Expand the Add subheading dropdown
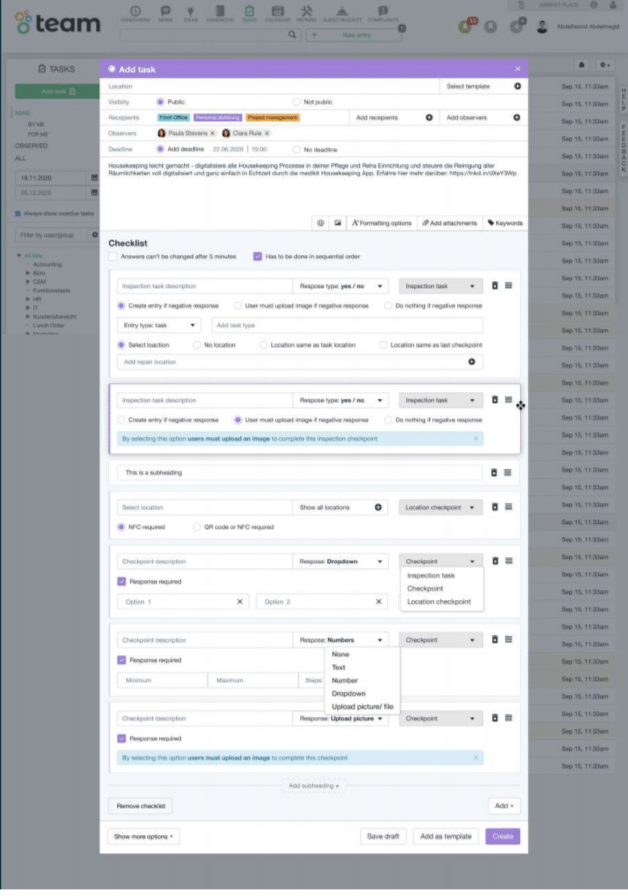Screen dimensions: 628x896 [x=313, y=786]
